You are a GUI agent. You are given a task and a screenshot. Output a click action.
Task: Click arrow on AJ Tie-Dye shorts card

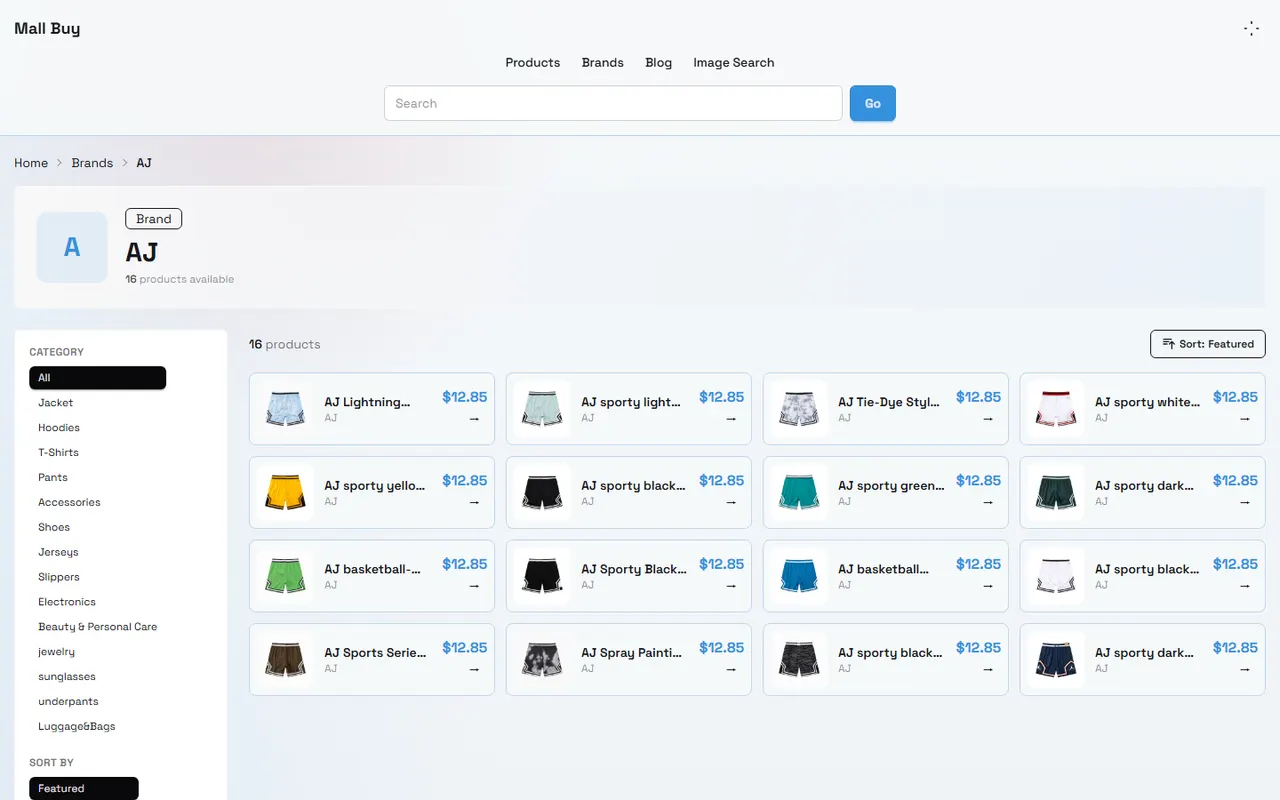pyautogui.click(x=988, y=419)
